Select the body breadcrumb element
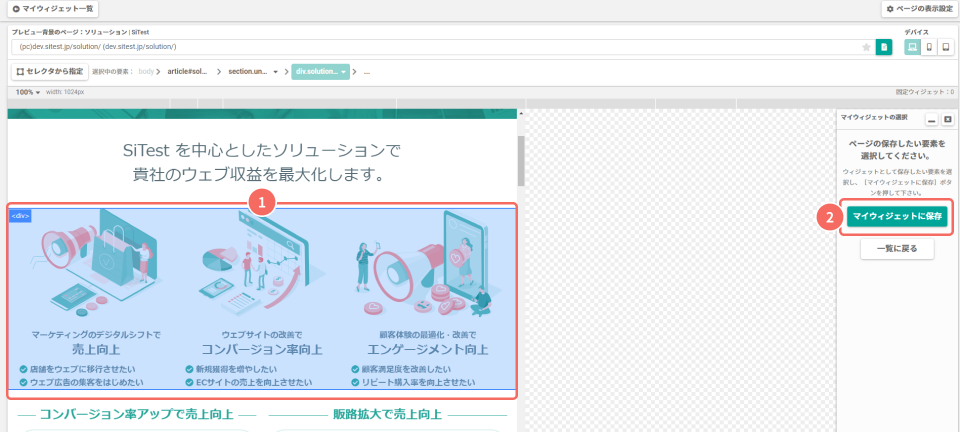Viewport: 960px width, 432px height. click(x=146, y=72)
